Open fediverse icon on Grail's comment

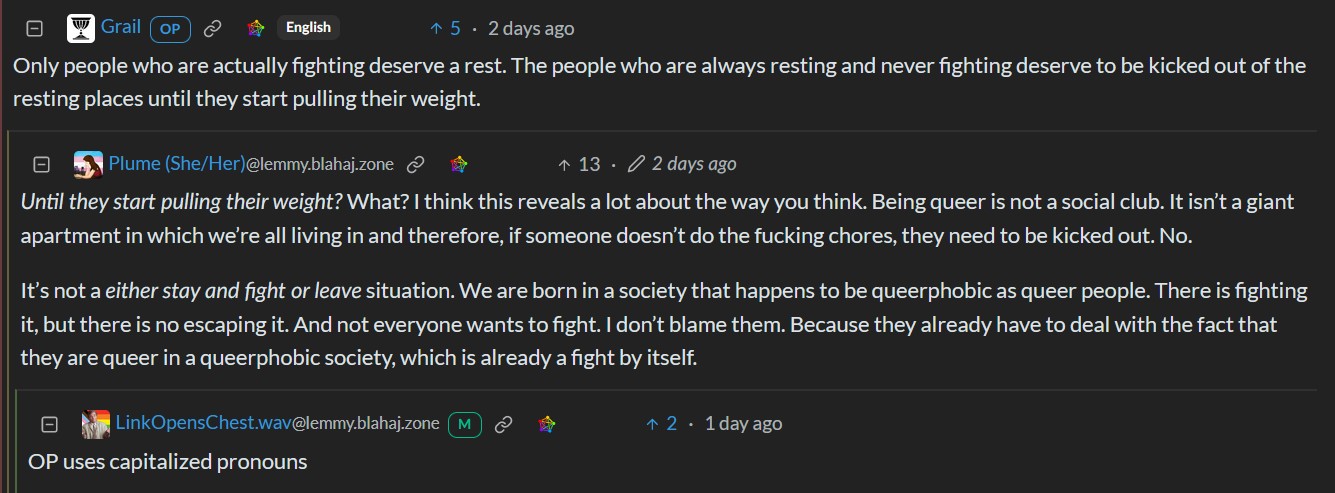(x=257, y=29)
